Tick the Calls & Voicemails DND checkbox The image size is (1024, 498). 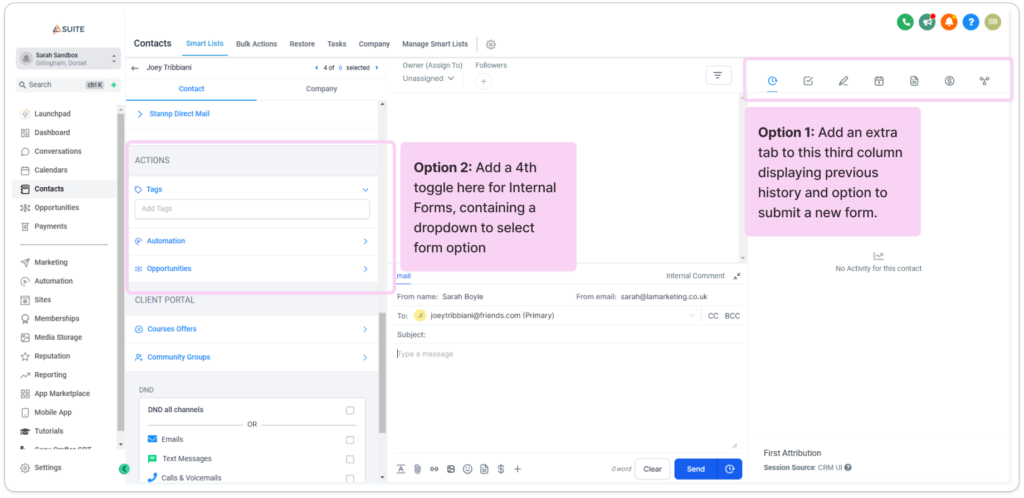[x=350, y=478]
